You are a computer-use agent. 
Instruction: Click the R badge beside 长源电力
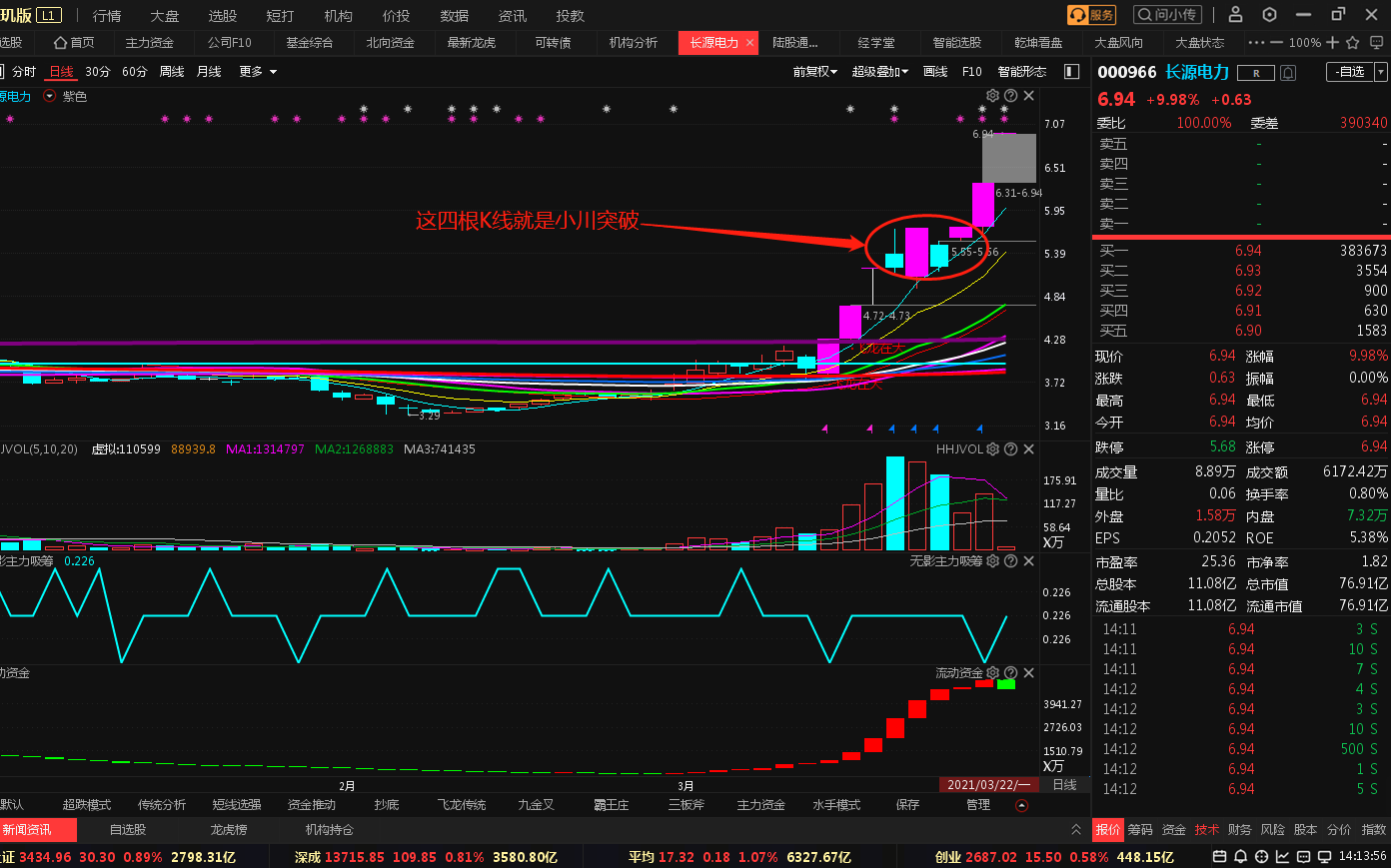tap(1255, 73)
